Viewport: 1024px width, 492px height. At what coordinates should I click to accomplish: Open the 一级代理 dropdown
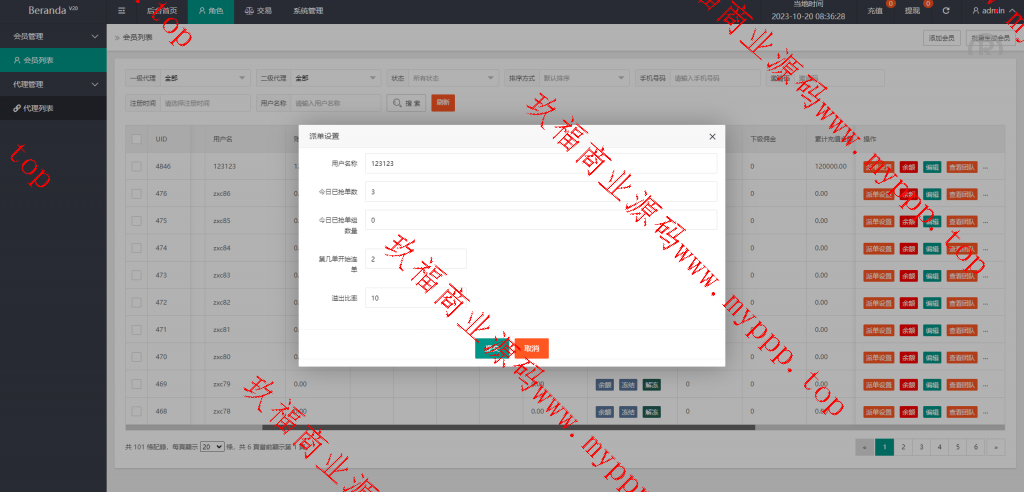coord(204,78)
